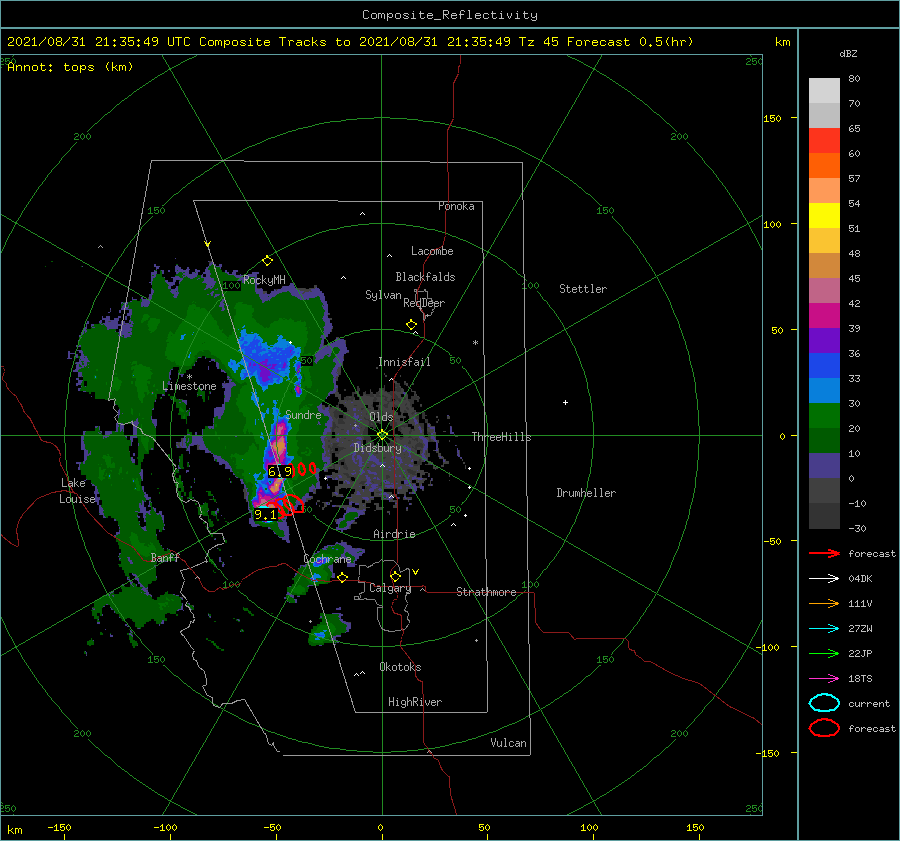Click the Cochrane label
This screenshot has height=841, width=900.
(x=327, y=559)
